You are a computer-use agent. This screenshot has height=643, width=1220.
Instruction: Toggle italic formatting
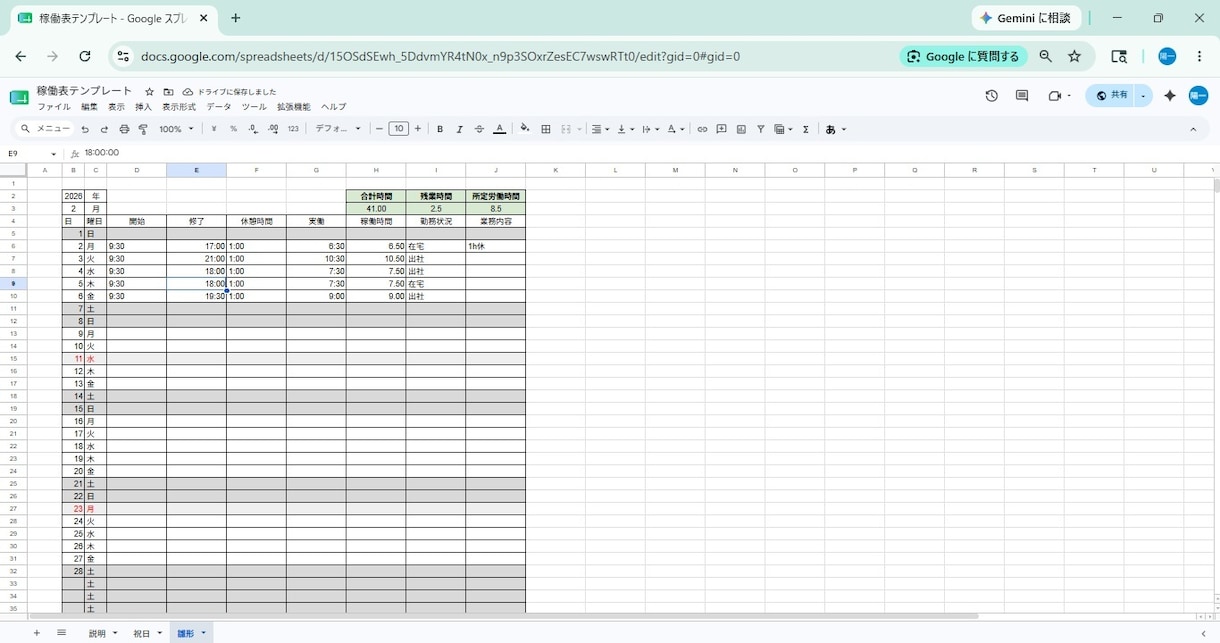460,129
